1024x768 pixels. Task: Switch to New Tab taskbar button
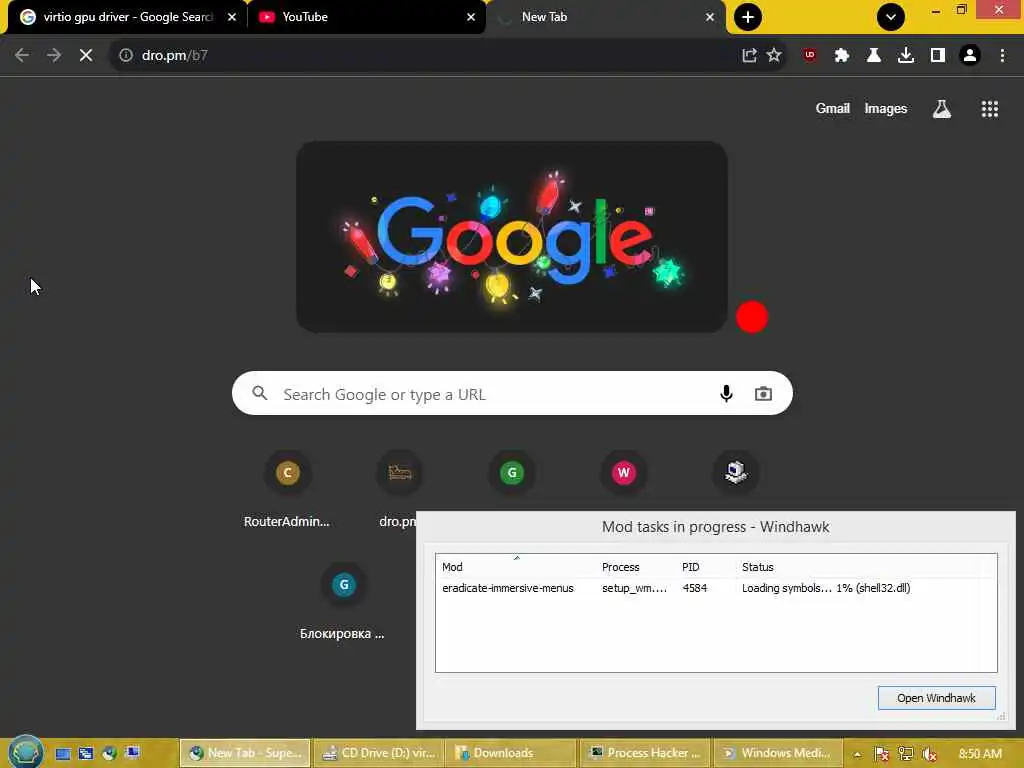pyautogui.click(x=245, y=753)
